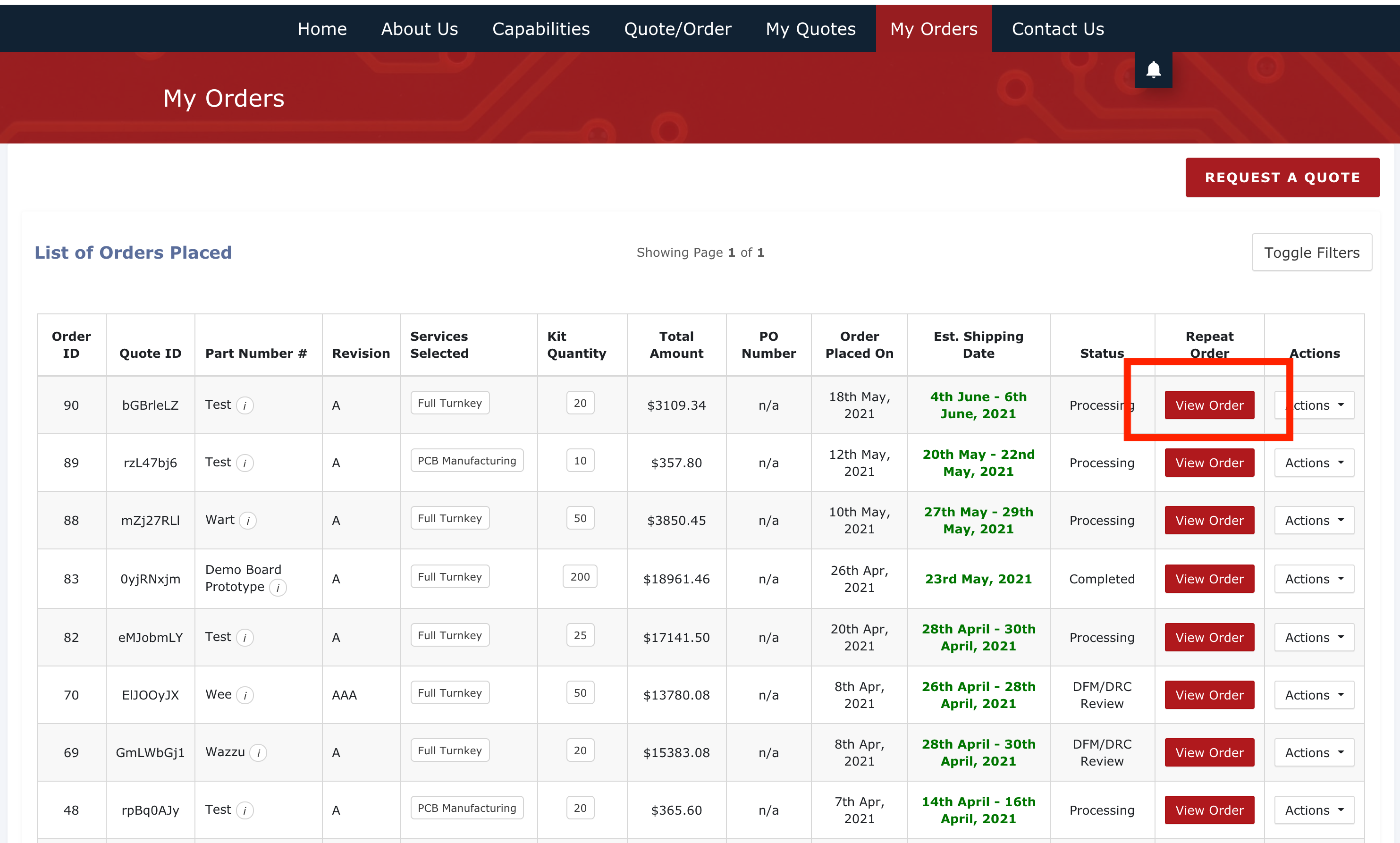The width and height of the screenshot is (1400, 843).
Task: Expand Actions dropdown for order 90
Action: point(1314,405)
